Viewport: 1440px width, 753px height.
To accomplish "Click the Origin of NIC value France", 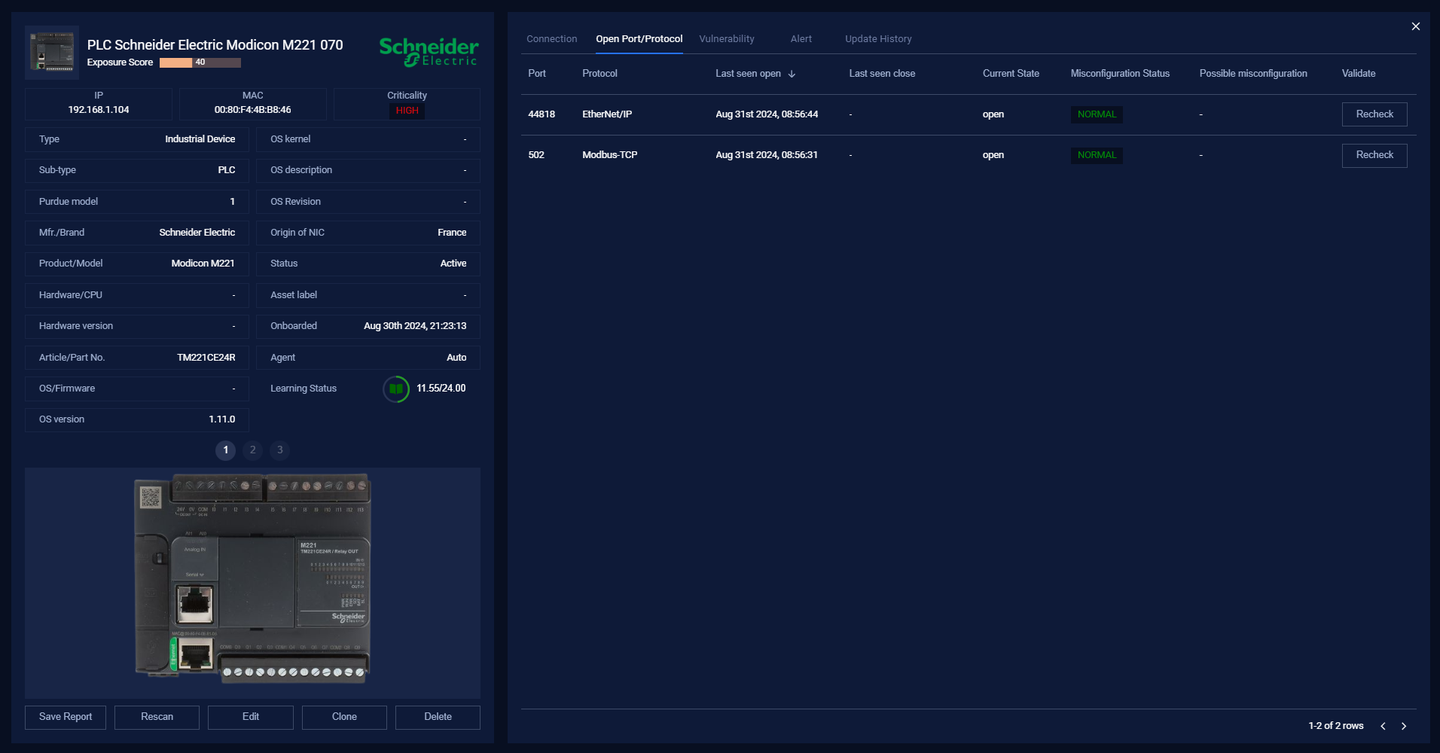I will coord(452,233).
